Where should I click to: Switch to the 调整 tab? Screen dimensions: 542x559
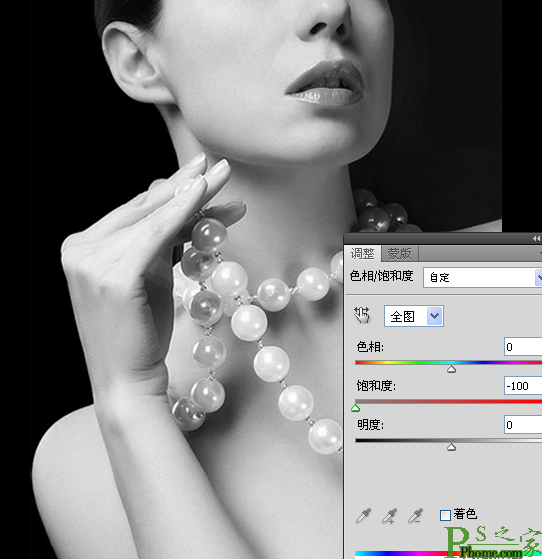tap(362, 253)
